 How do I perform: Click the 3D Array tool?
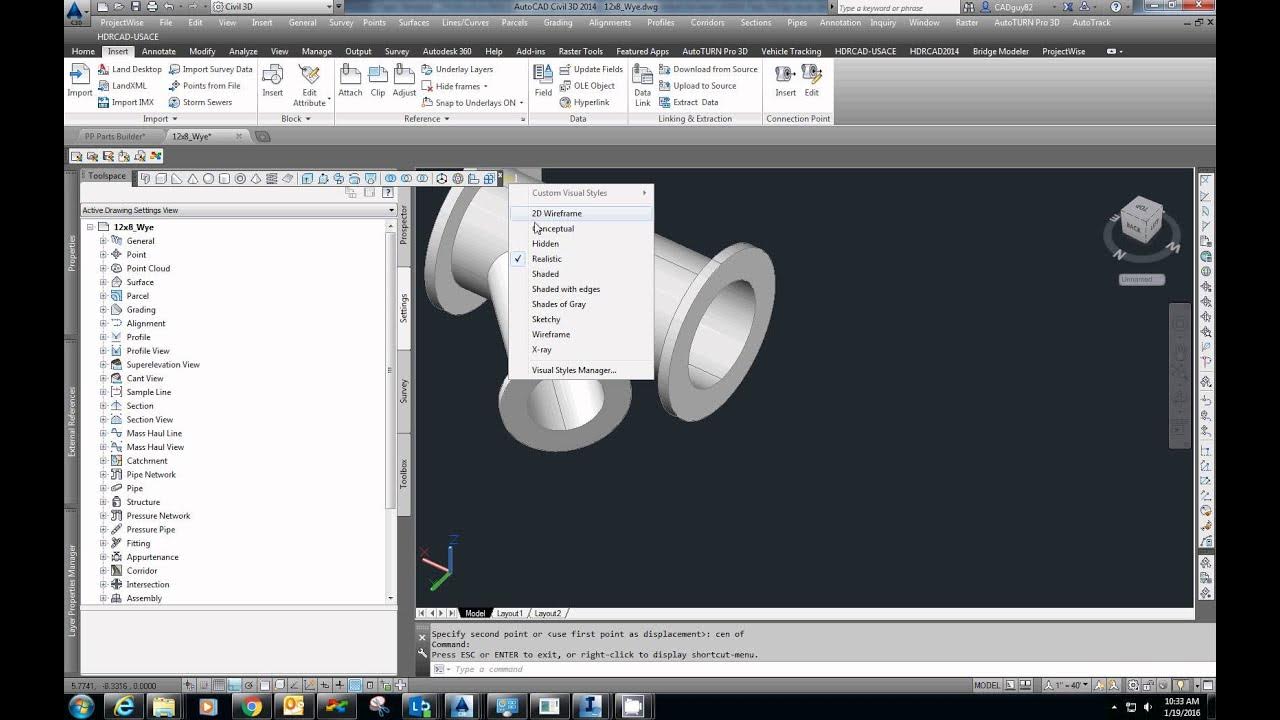point(489,179)
